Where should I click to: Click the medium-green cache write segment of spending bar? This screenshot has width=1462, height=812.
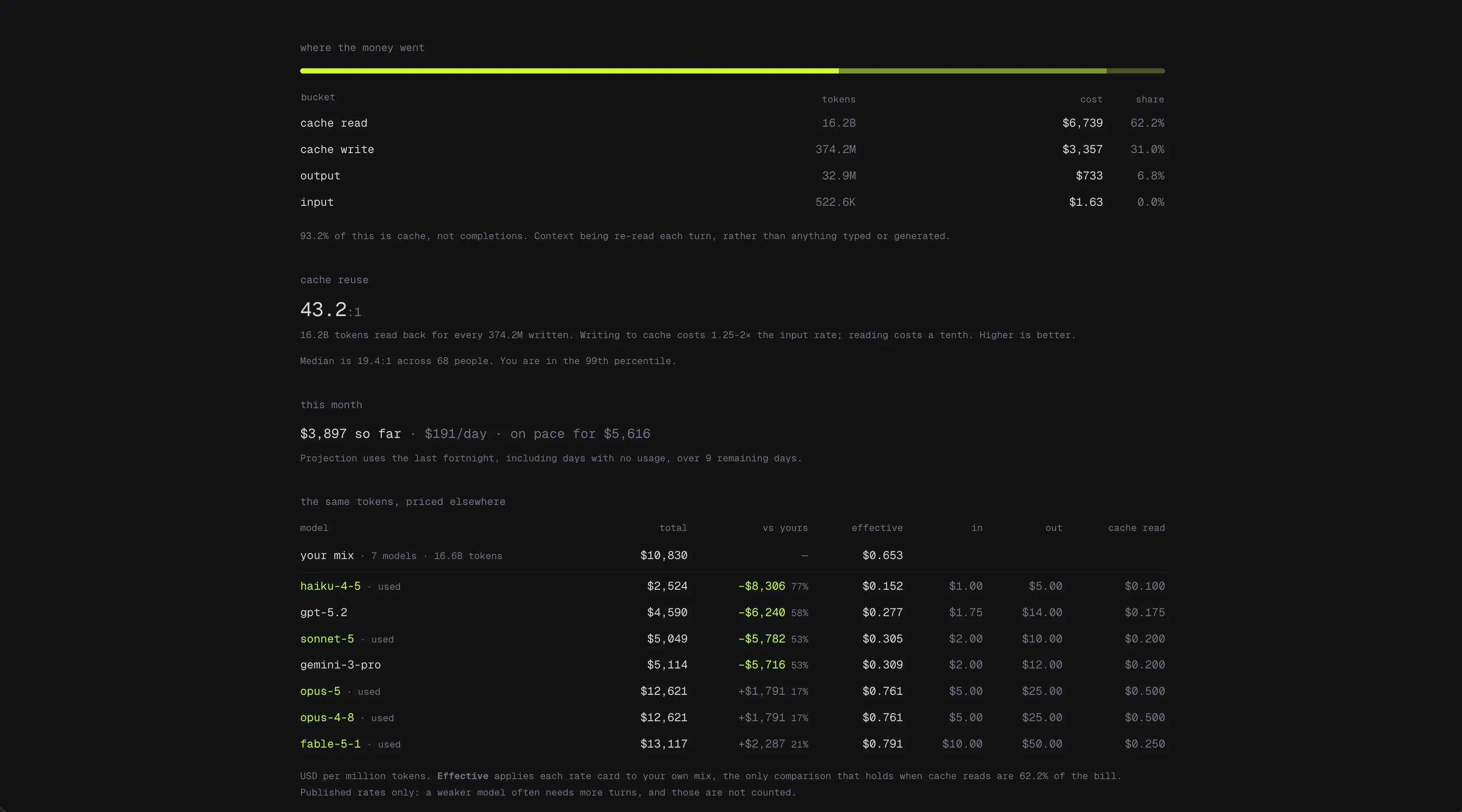coord(973,71)
